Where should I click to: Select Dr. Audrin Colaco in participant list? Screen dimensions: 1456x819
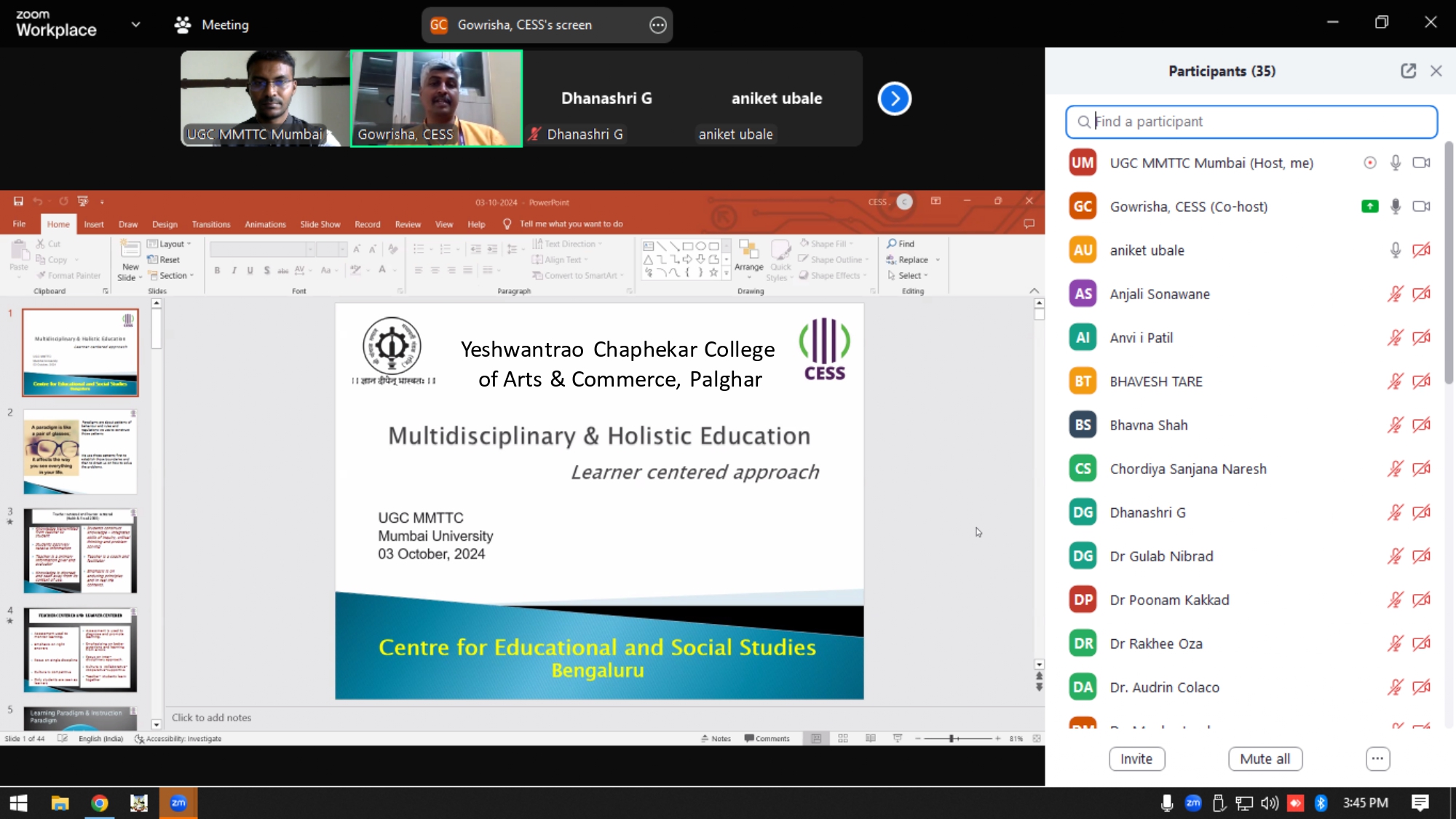[x=1249, y=687]
